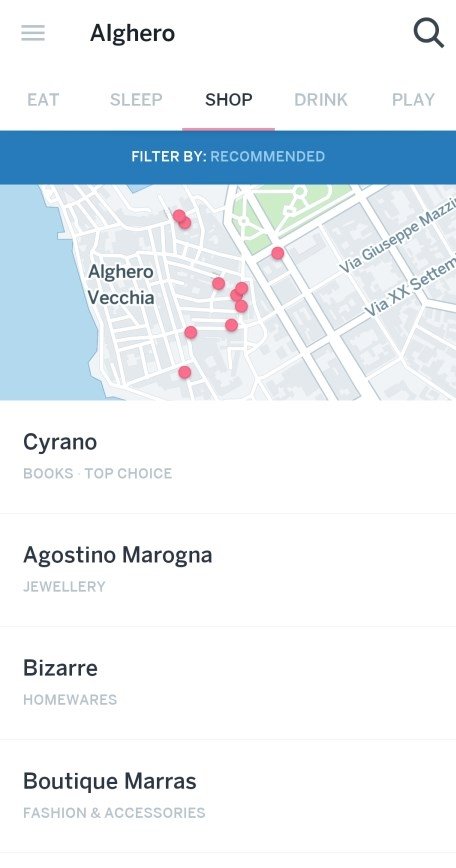Tap the southernmost pink map pin
456x868 pixels.
tap(185, 373)
